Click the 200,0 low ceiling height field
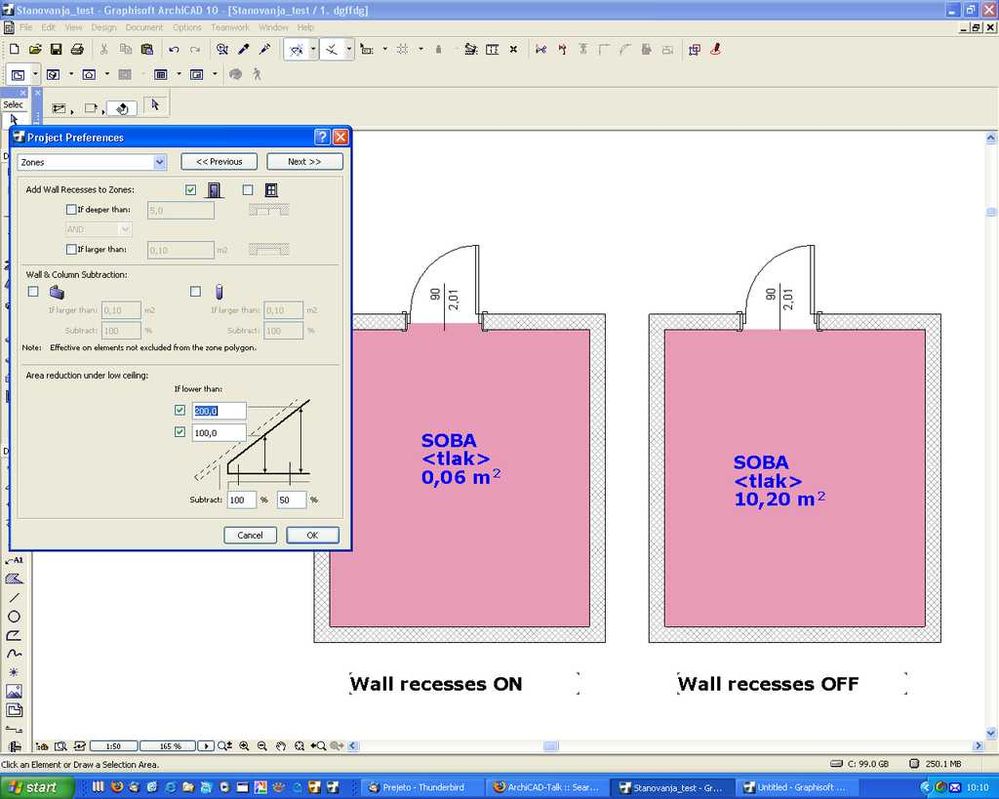Image resolution: width=999 pixels, height=799 pixels. pyautogui.click(x=219, y=411)
